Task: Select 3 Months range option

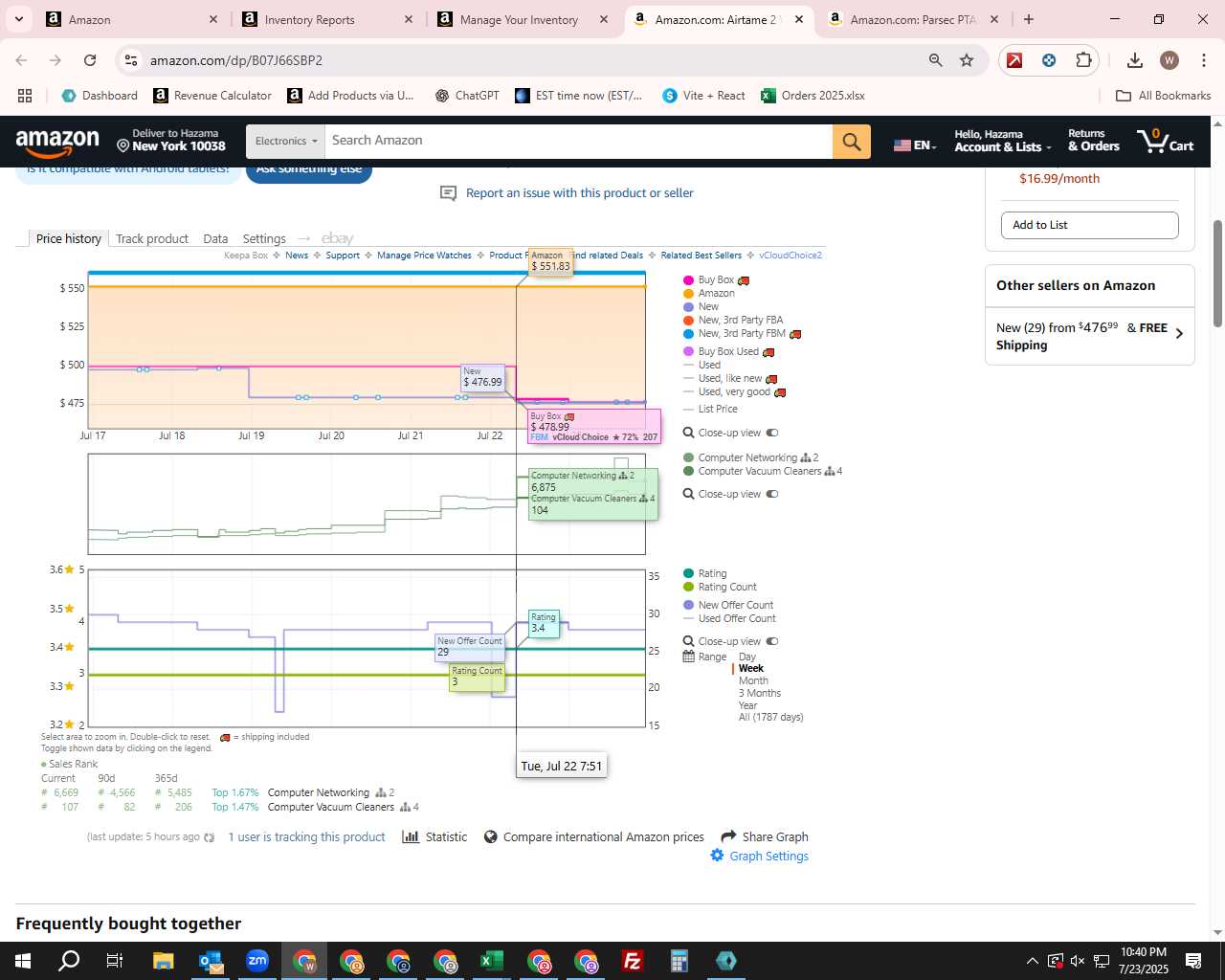Action: (760, 694)
